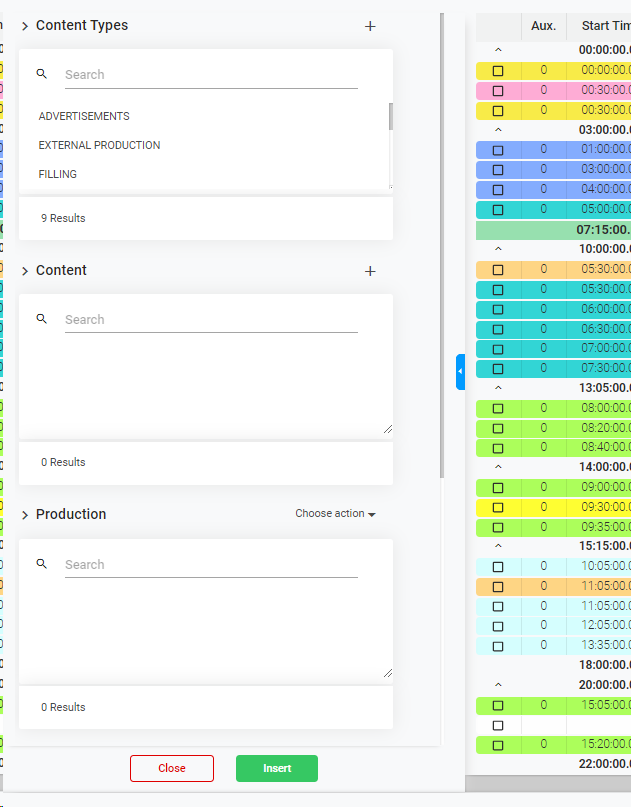Click search magnifier icon in Content Types

click(42, 74)
